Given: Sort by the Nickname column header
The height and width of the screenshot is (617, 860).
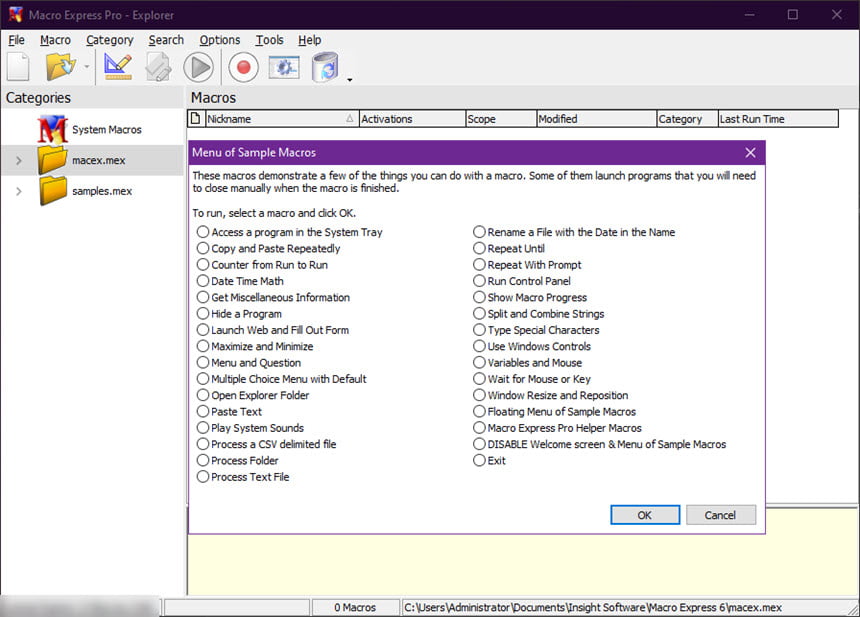Looking at the screenshot, I should point(281,118).
